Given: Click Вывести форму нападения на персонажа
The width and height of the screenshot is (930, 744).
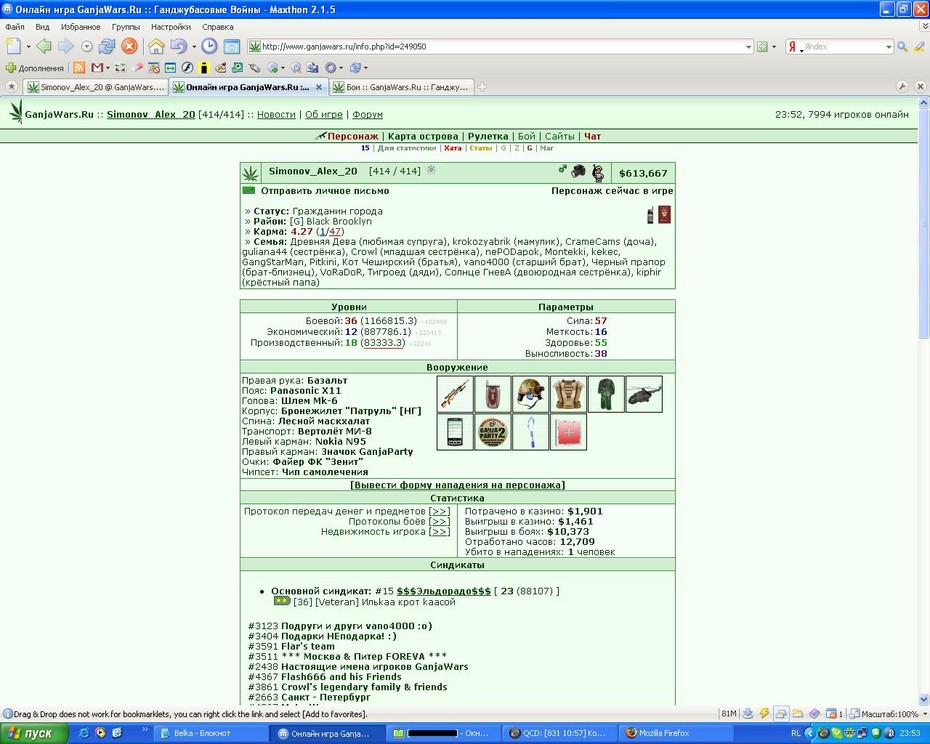Looking at the screenshot, I should pyautogui.click(x=457, y=485).
